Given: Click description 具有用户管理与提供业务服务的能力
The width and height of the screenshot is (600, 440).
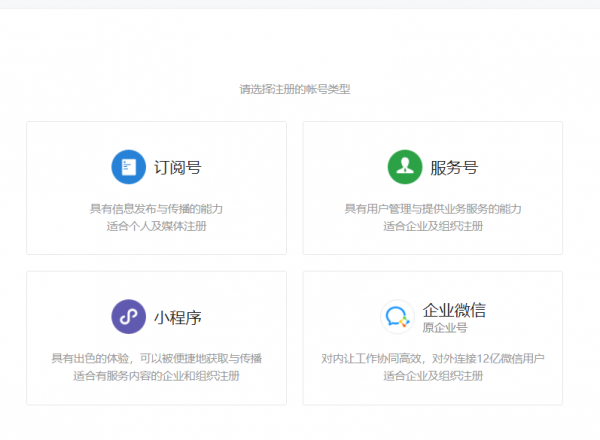Looking at the screenshot, I should 432,209.
